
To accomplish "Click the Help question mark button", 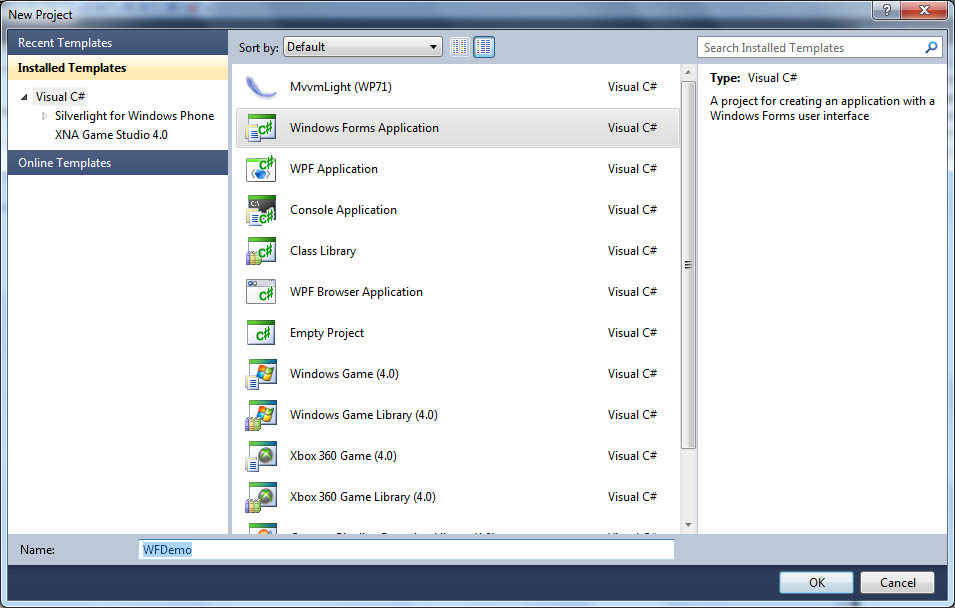I will point(886,10).
